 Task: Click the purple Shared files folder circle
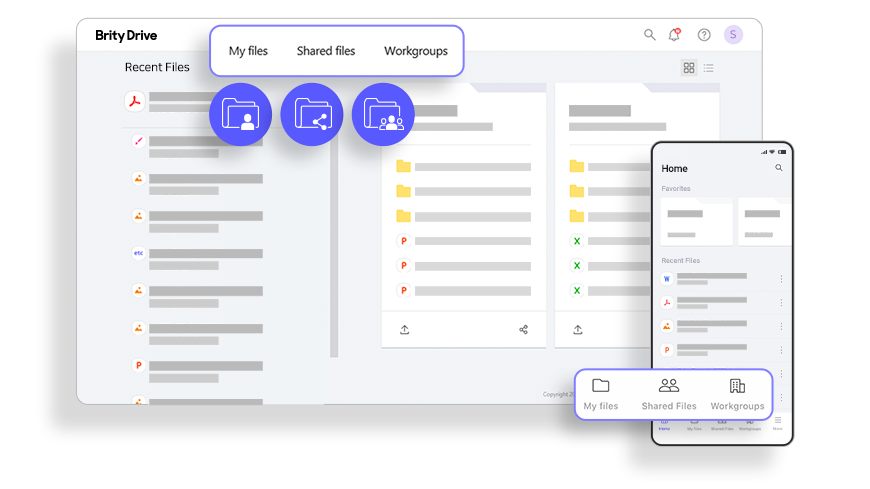[312, 114]
